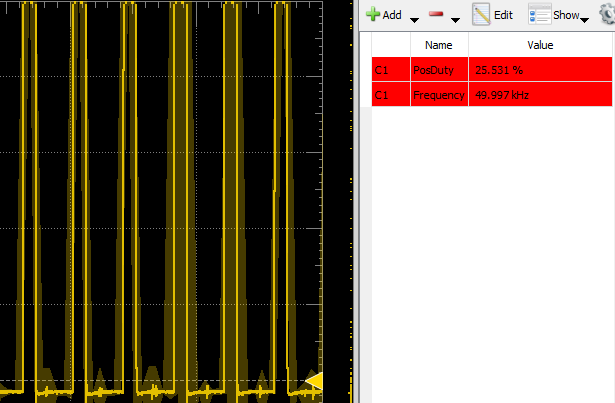Sort by the Value column header
Image resolution: width=615 pixels, height=403 pixels.
[x=540, y=45]
